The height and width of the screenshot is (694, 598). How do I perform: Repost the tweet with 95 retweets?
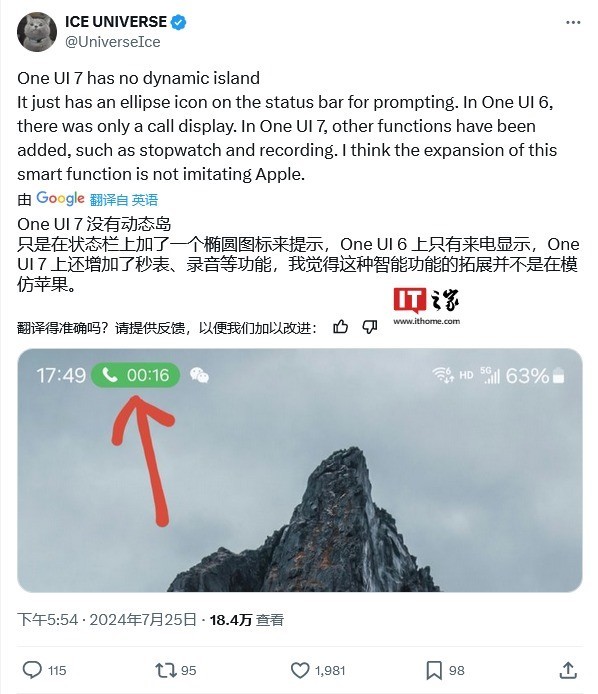click(175, 670)
